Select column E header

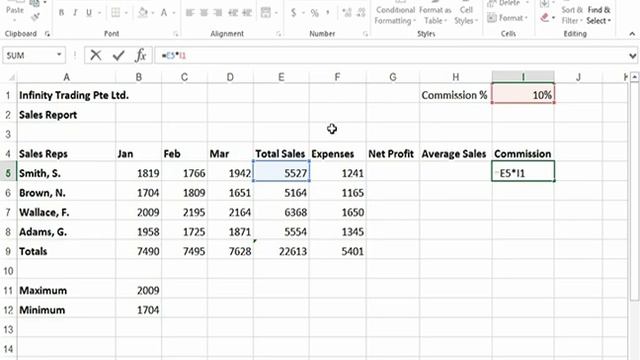tap(281, 77)
